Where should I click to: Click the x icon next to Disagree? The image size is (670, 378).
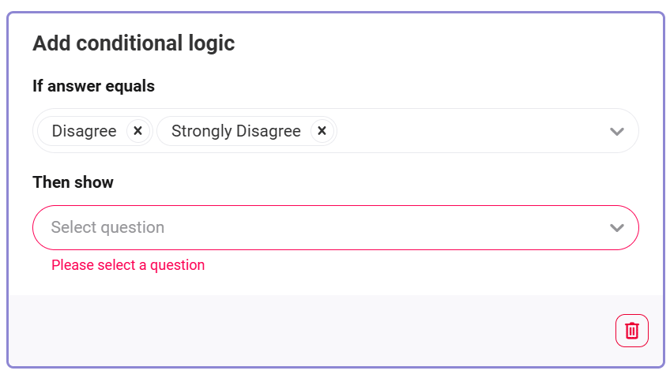[138, 131]
